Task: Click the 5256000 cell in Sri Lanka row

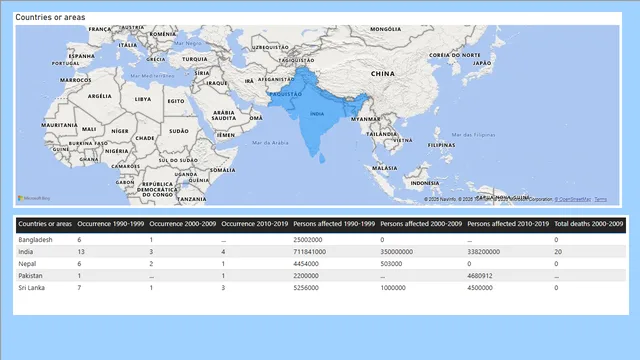Action: coord(306,288)
